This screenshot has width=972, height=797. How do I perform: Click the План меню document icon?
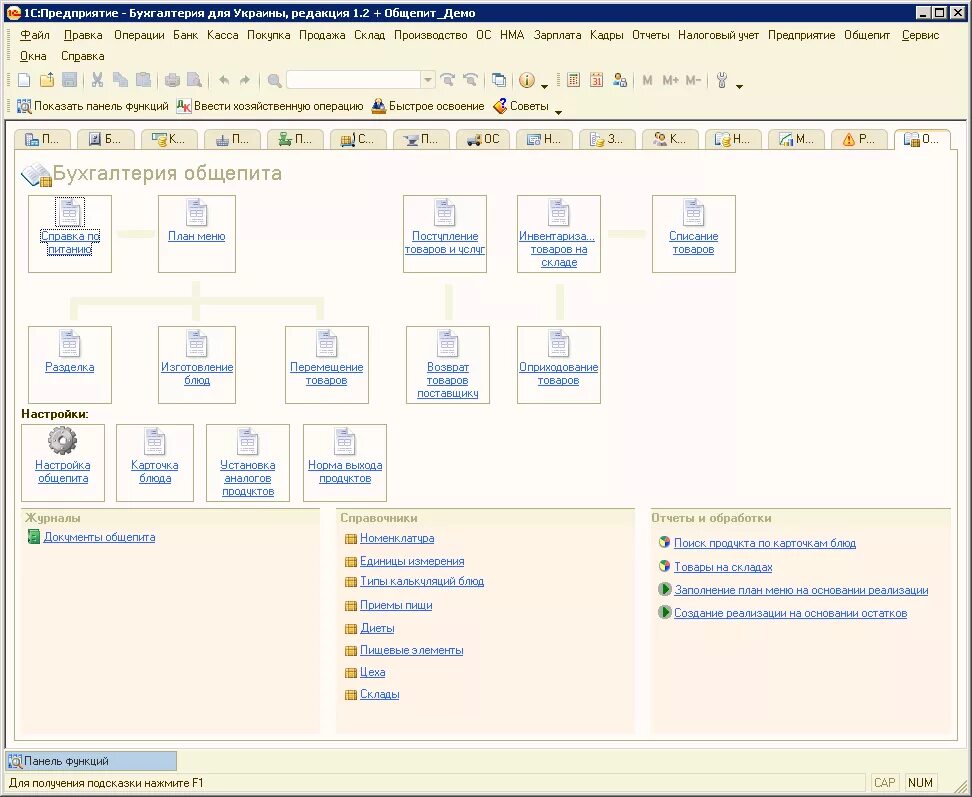pyautogui.click(x=197, y=212)
